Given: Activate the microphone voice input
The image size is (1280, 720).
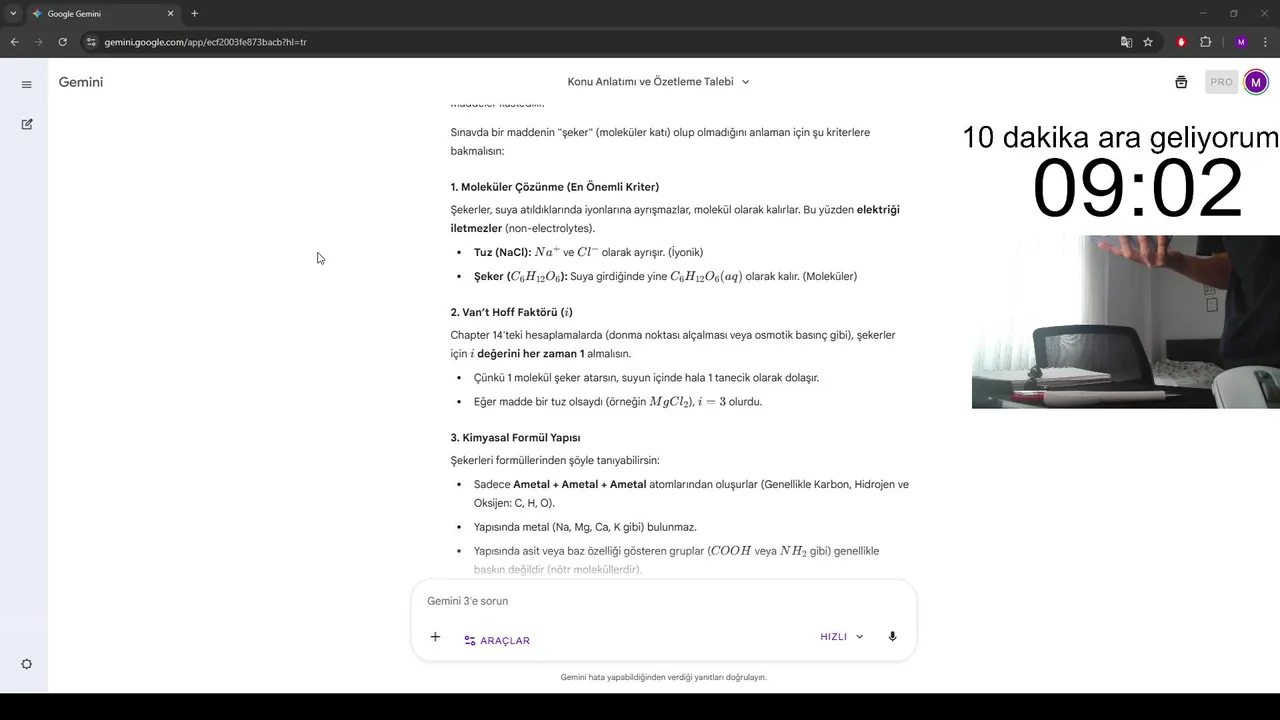Looking at the screenshot, I should pos(892,637).
